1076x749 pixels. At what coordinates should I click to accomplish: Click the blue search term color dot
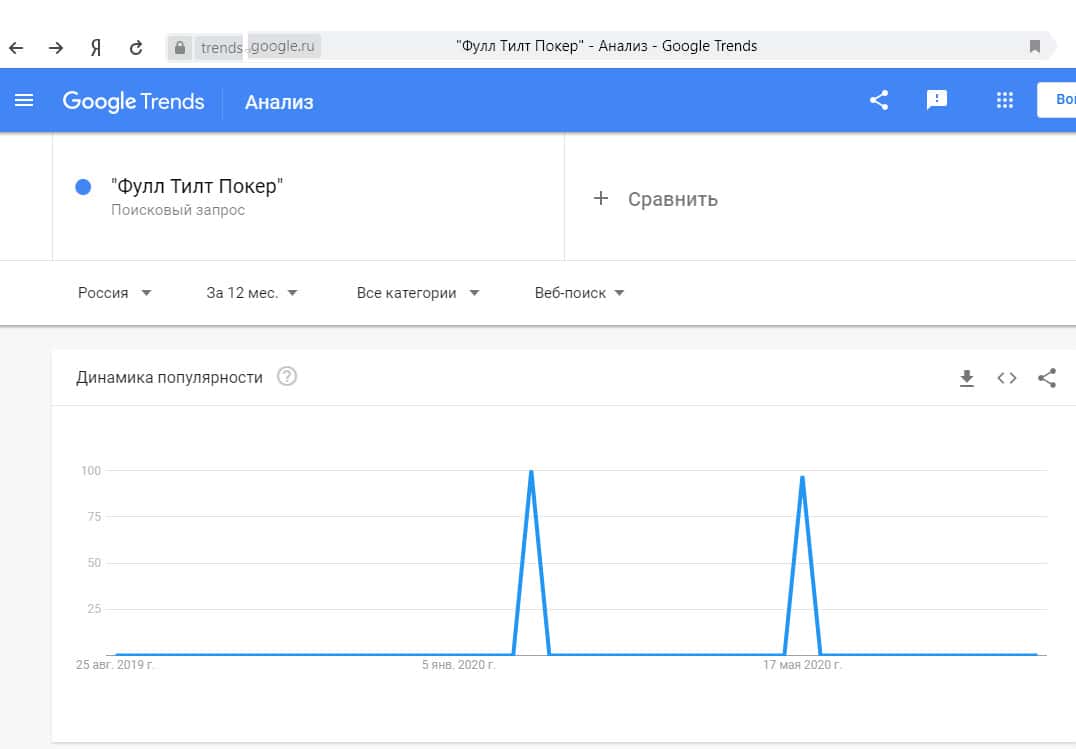pos(84,187)
